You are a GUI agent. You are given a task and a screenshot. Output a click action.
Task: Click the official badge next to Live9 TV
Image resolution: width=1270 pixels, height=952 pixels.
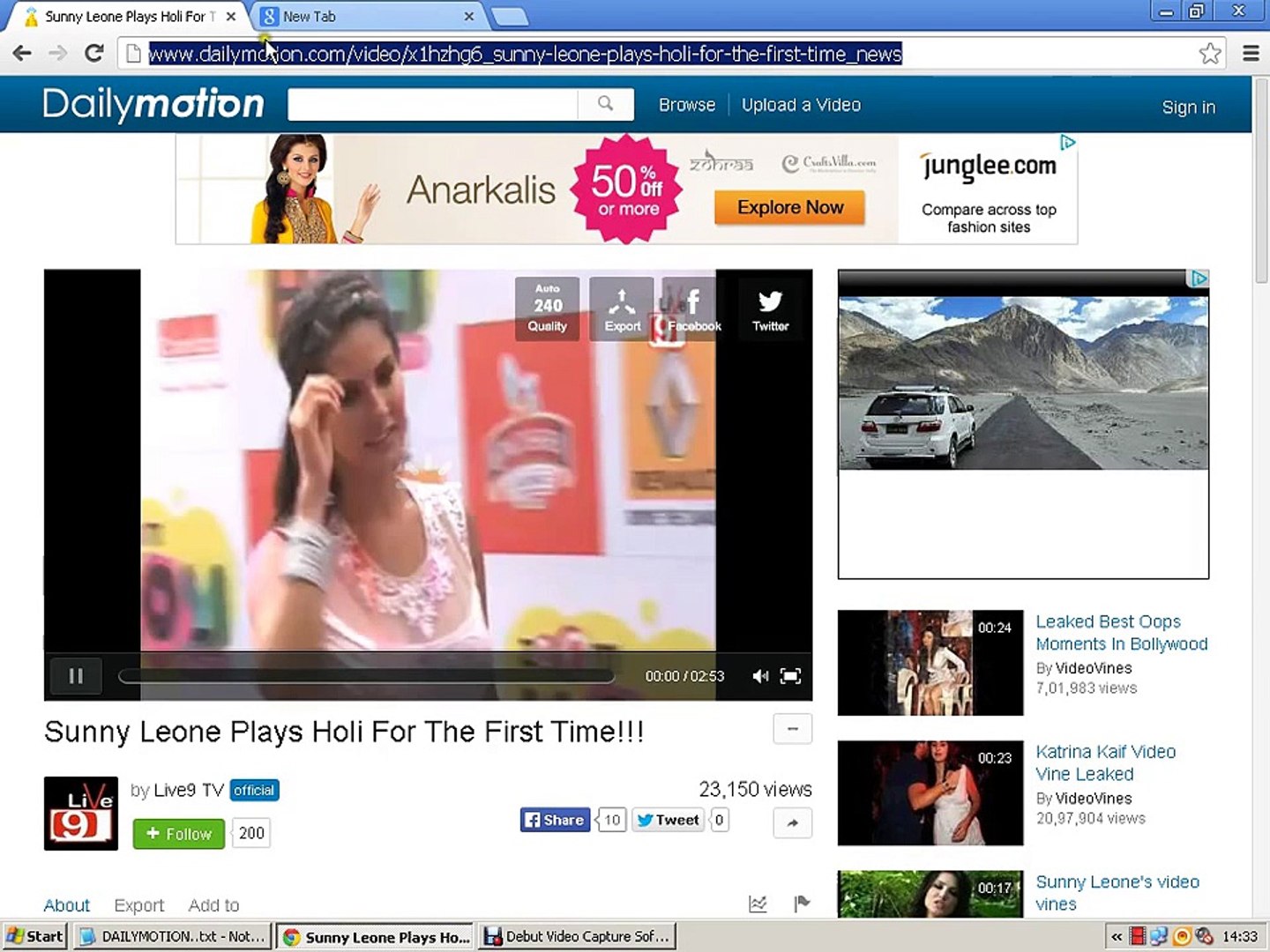(x=254, y=791)
